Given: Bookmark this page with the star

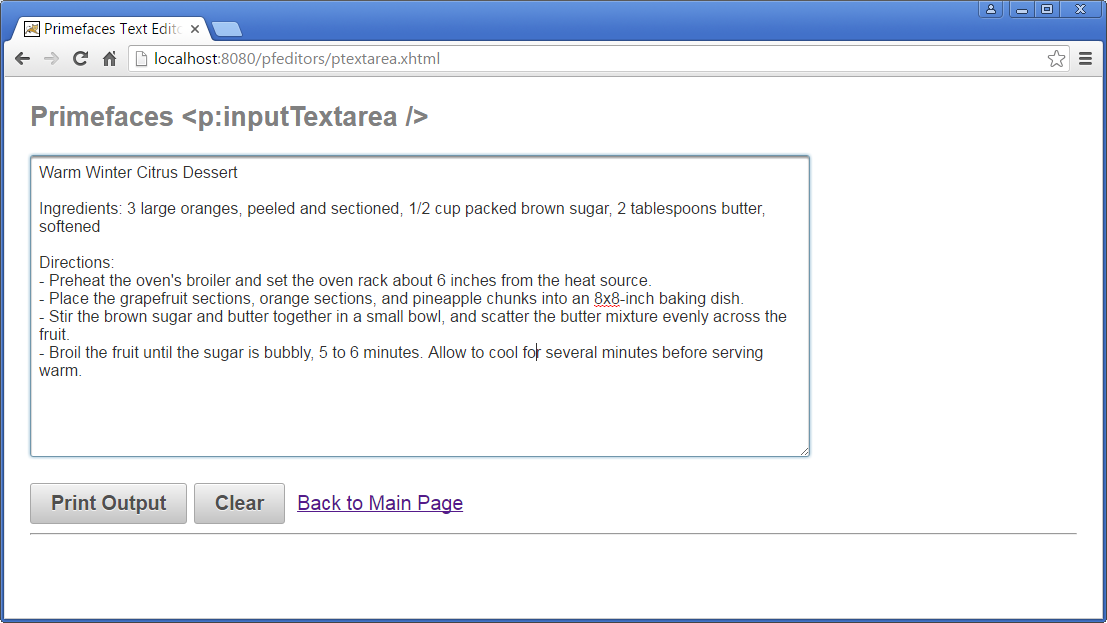Looking at the screenshot, I should coord(1056,59).
